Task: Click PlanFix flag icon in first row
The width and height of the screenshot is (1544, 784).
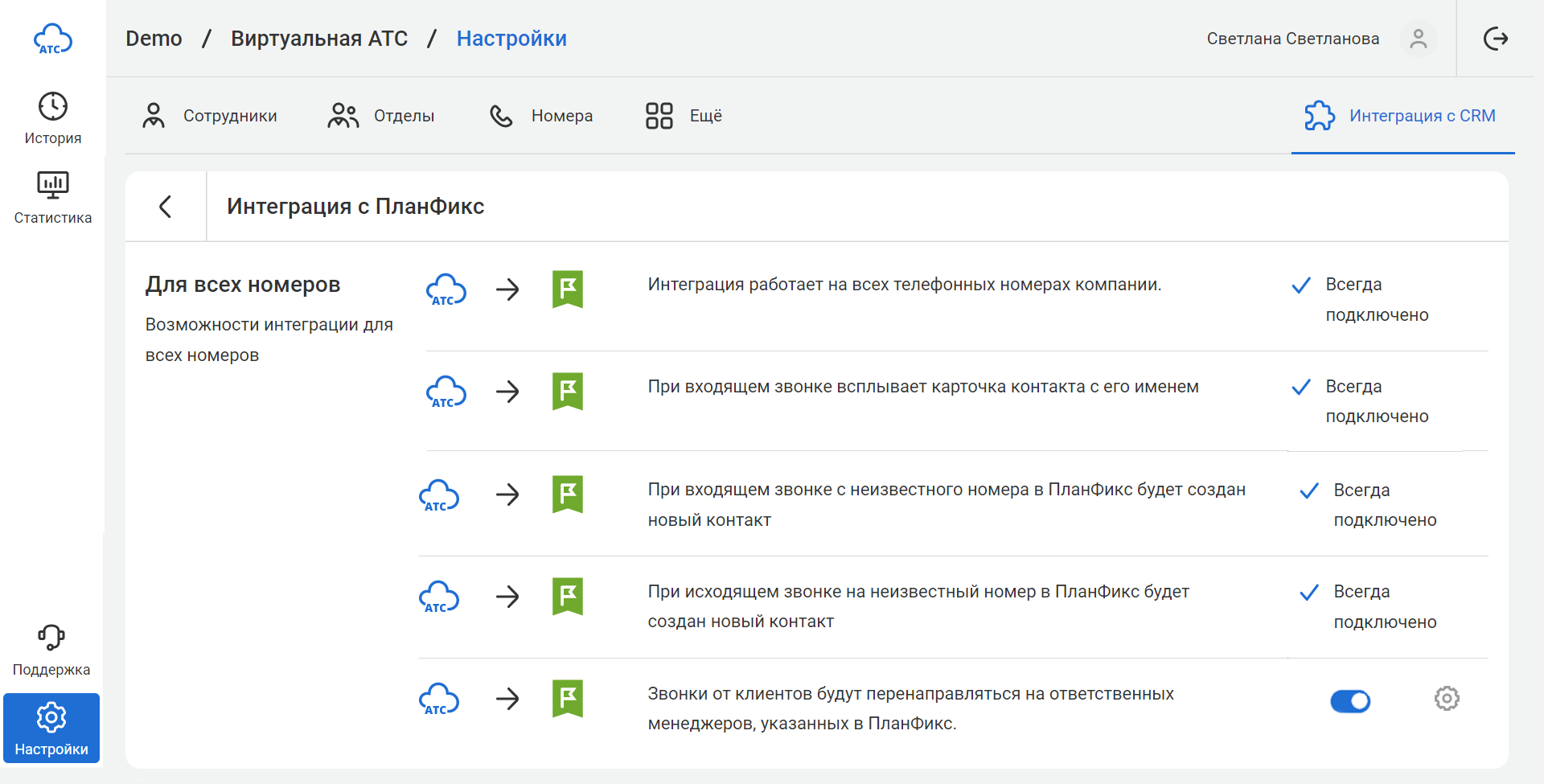Action: (568, 289)
